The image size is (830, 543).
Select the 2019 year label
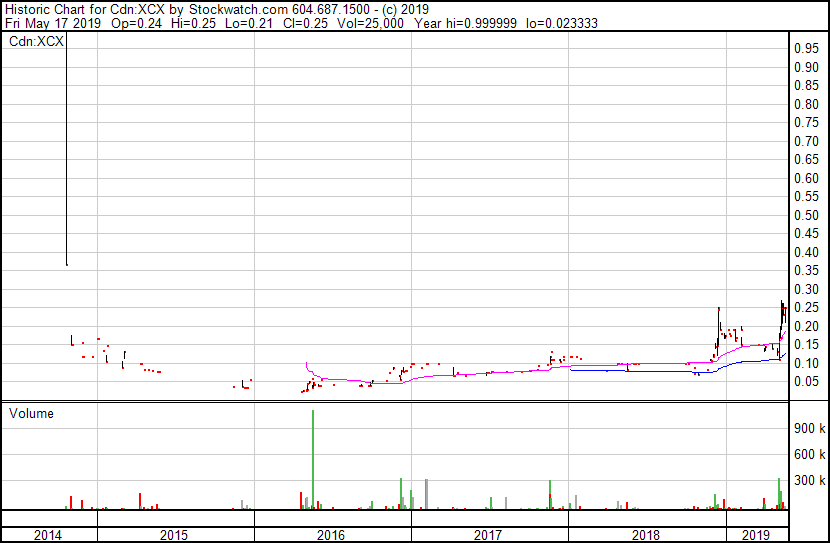pos(757,535)
